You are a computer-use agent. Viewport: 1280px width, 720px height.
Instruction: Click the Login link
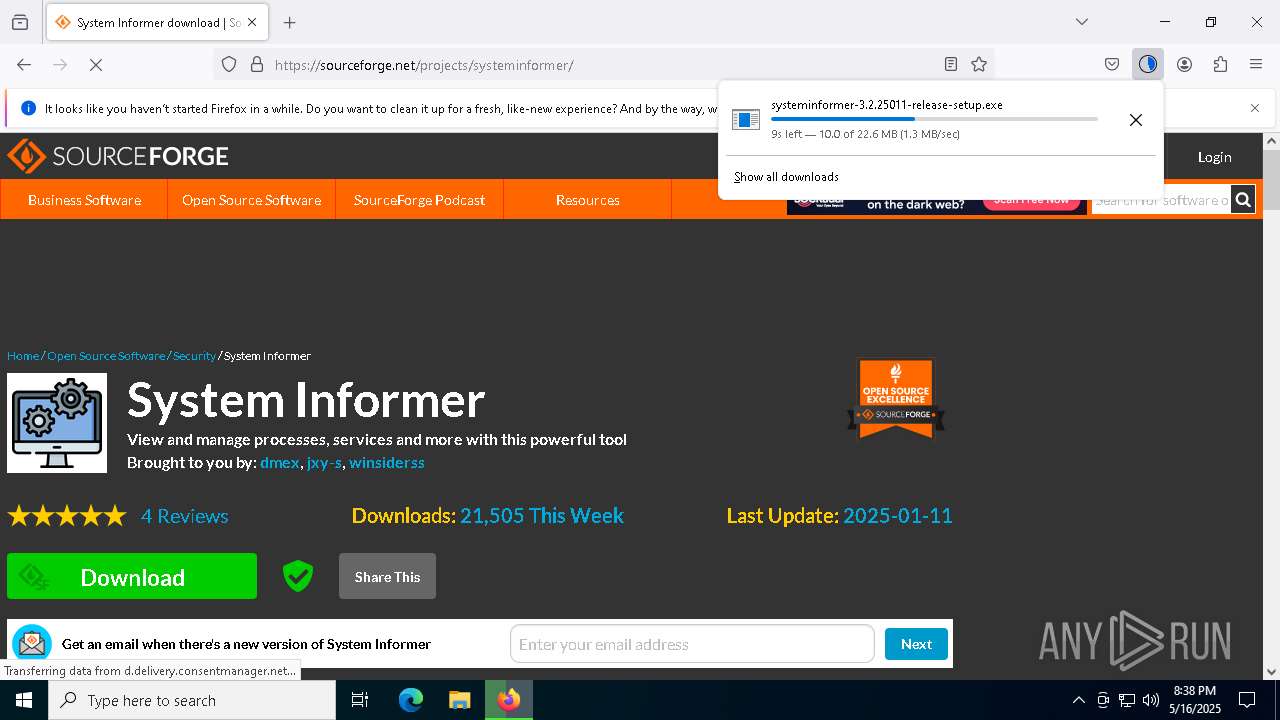(1214, 157)
